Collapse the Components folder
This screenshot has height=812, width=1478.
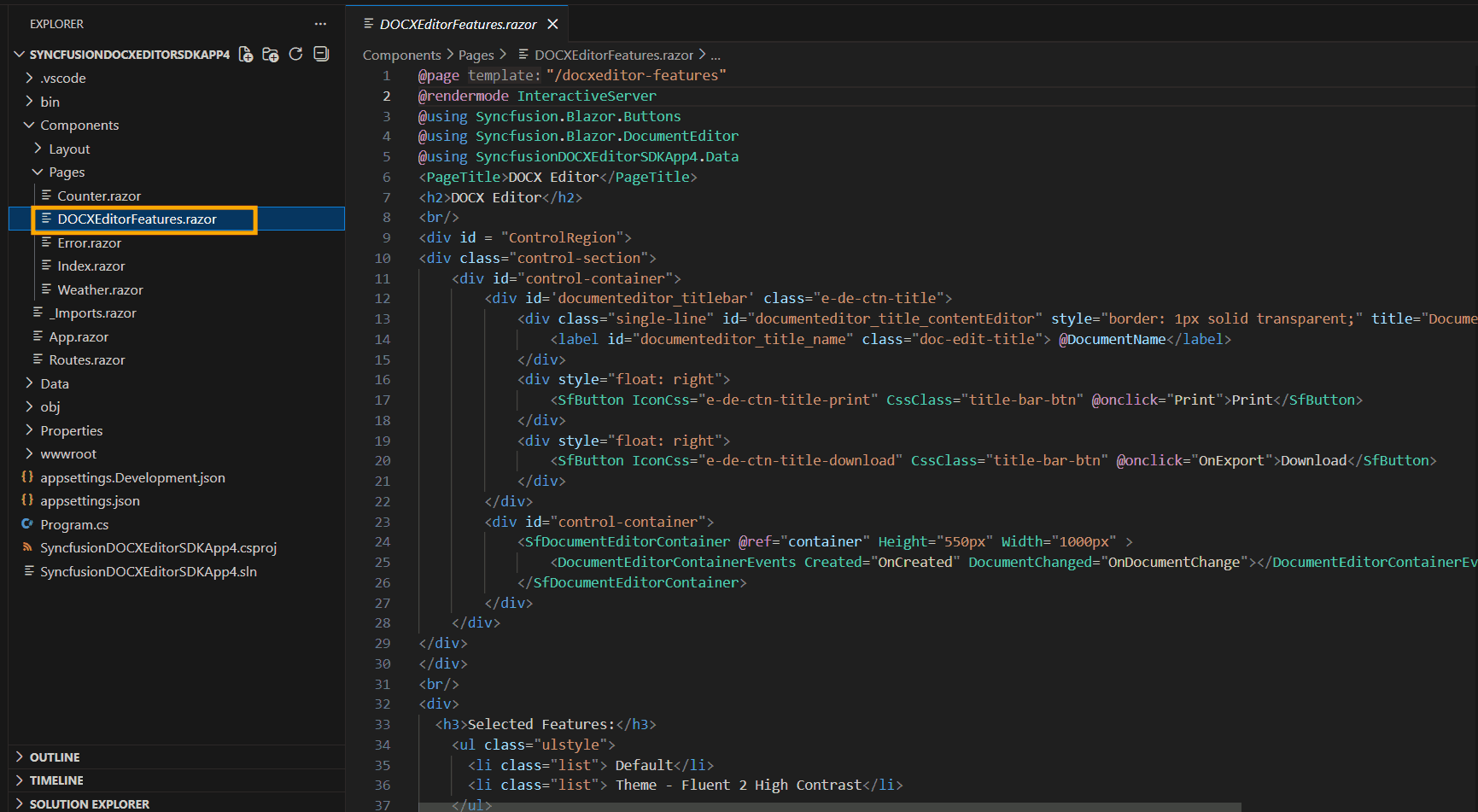[79, 125]
